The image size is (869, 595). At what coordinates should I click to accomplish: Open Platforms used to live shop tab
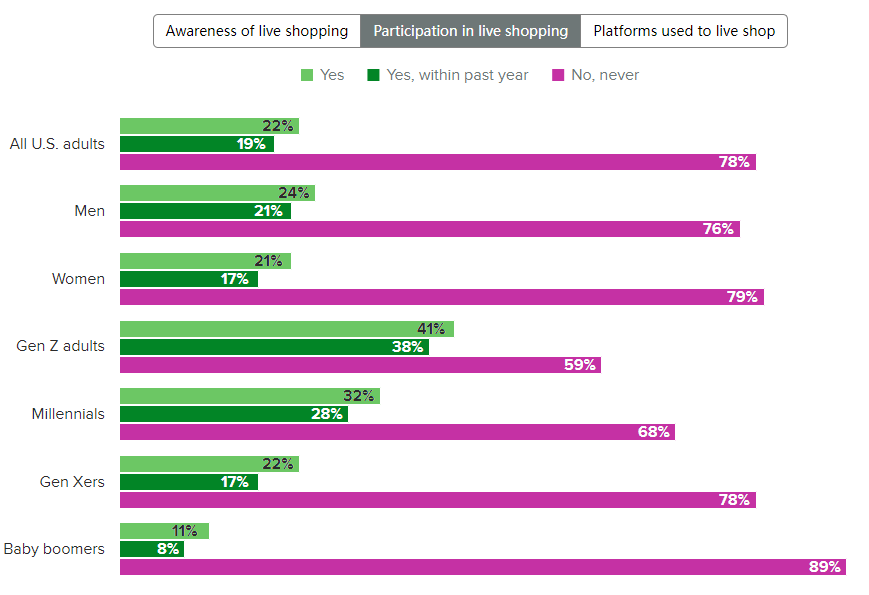pyautogui.click(x=684, y=31)
